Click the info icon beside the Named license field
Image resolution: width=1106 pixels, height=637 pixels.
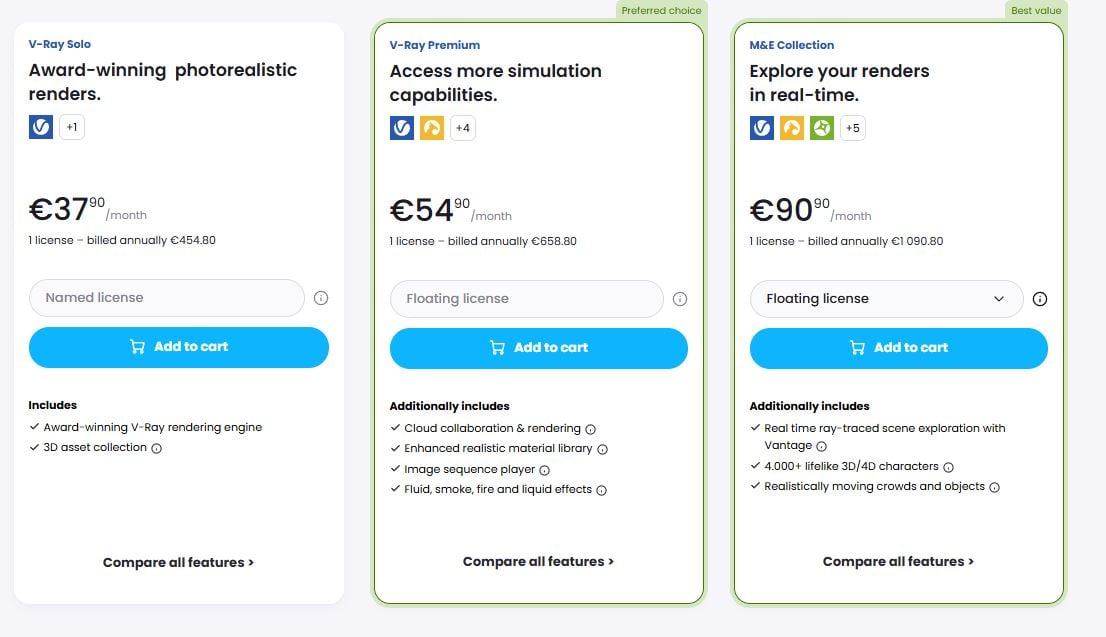coord(321,298)
